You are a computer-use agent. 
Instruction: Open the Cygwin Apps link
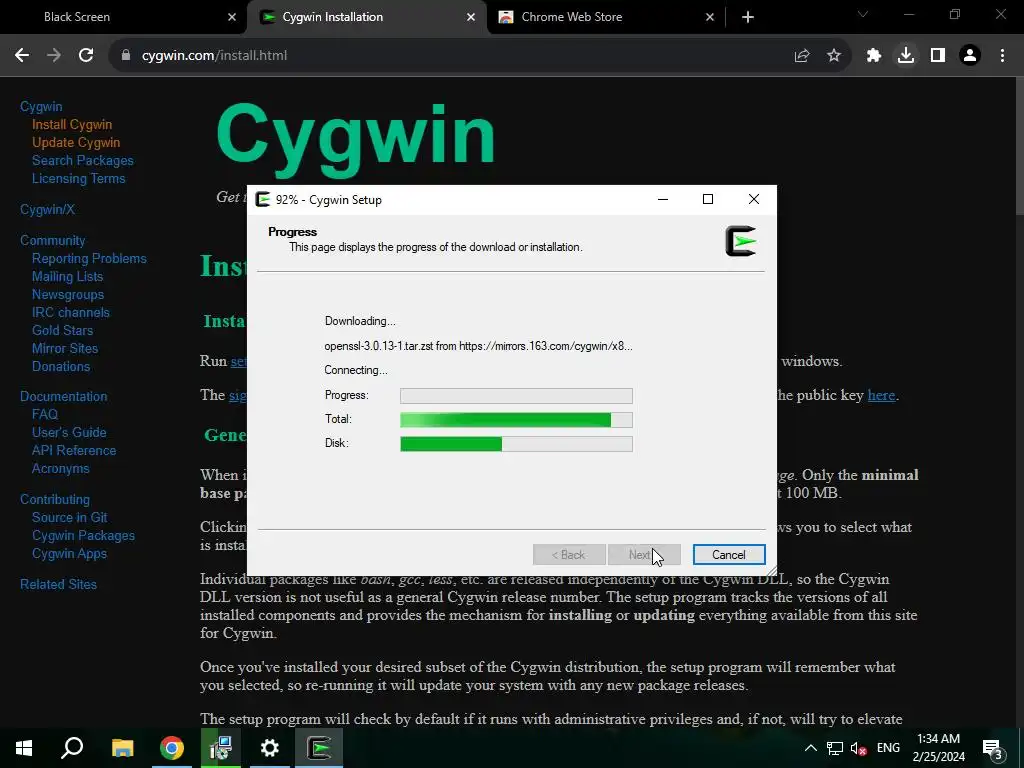coord(69,553)
